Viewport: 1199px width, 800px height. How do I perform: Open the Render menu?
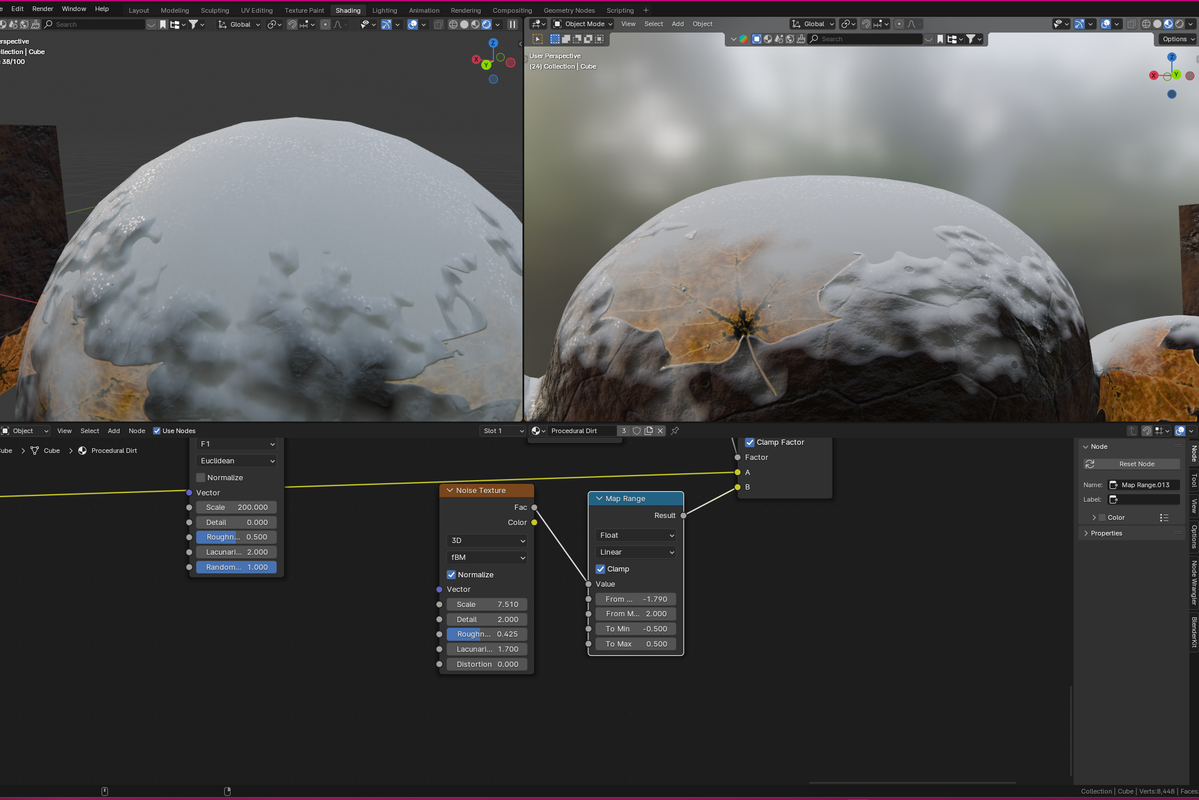click(42, 9)
